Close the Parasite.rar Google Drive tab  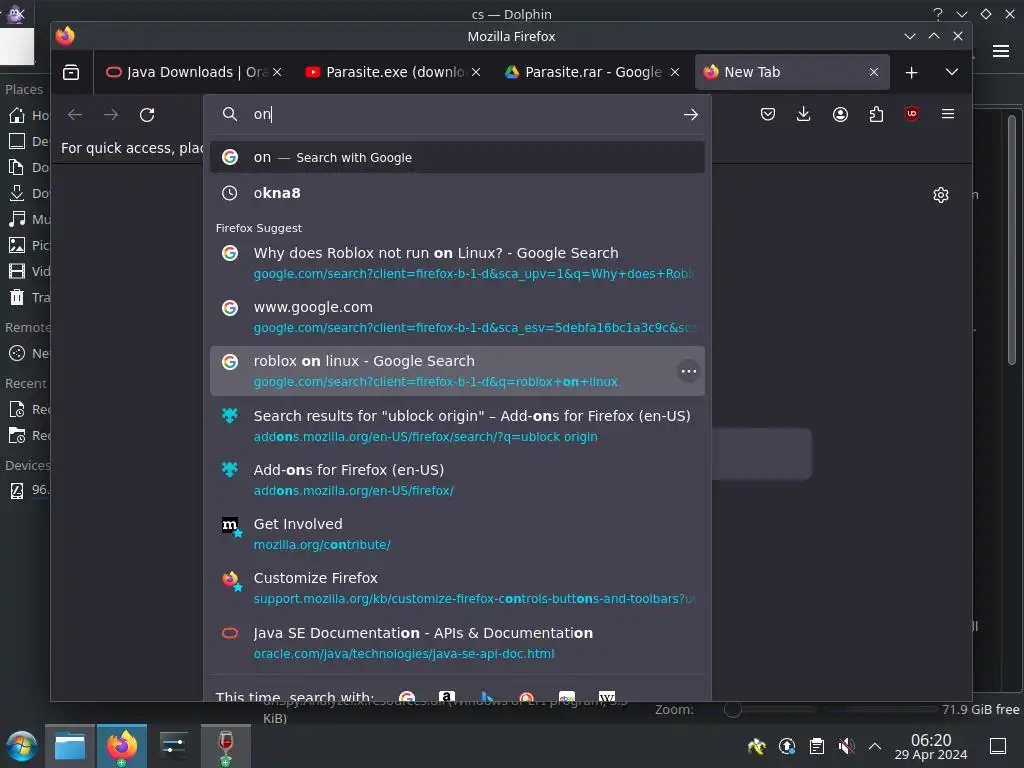(x=675, y=72)
